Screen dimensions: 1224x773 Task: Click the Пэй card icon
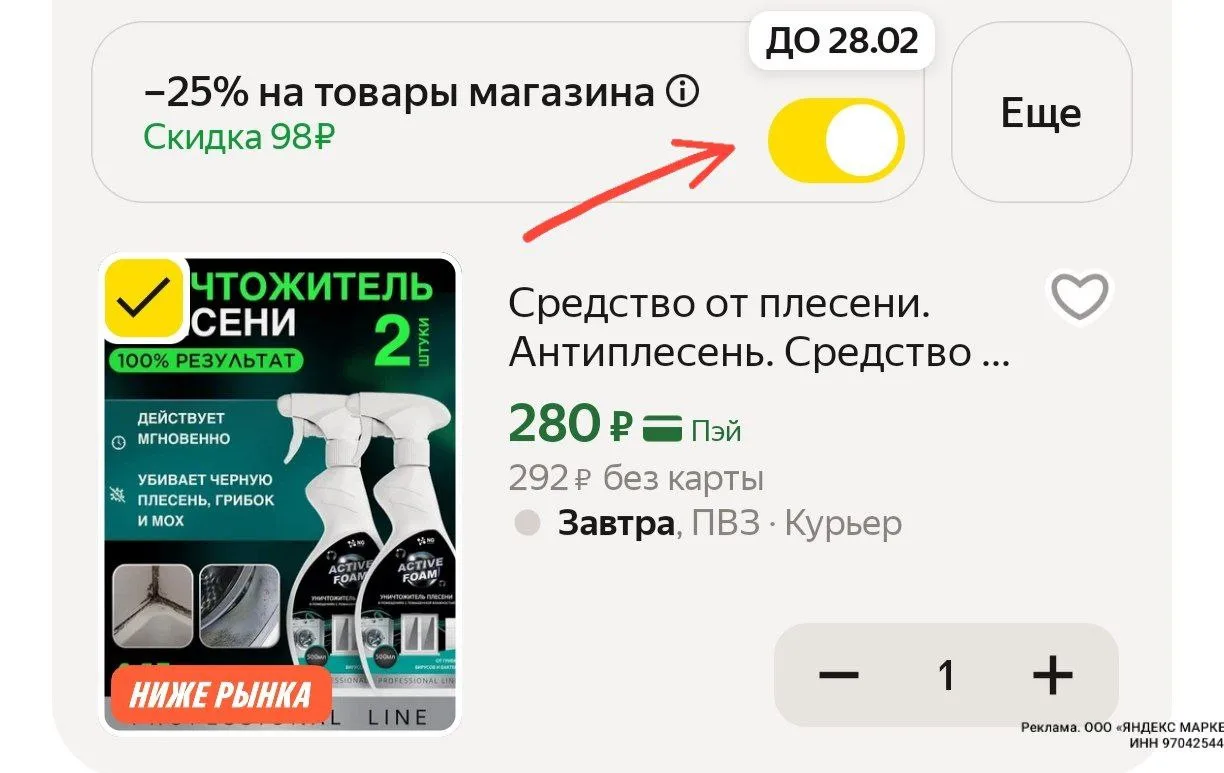(662, 428)
